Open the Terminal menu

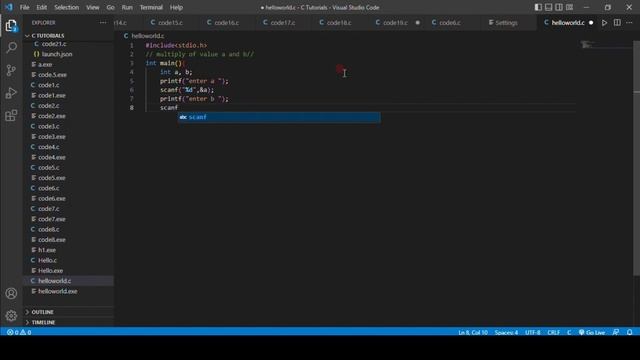(x=151, y=7)
